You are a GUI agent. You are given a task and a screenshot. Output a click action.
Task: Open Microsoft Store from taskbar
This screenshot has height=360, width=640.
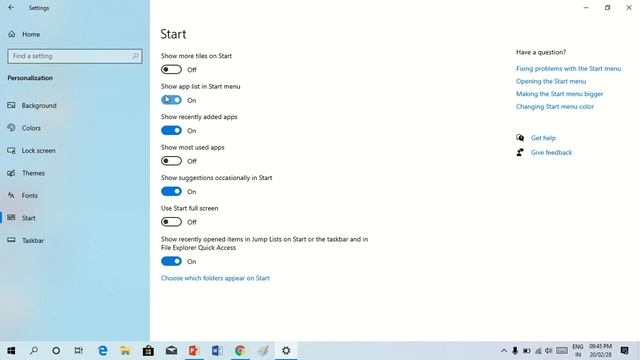[148, 351]
